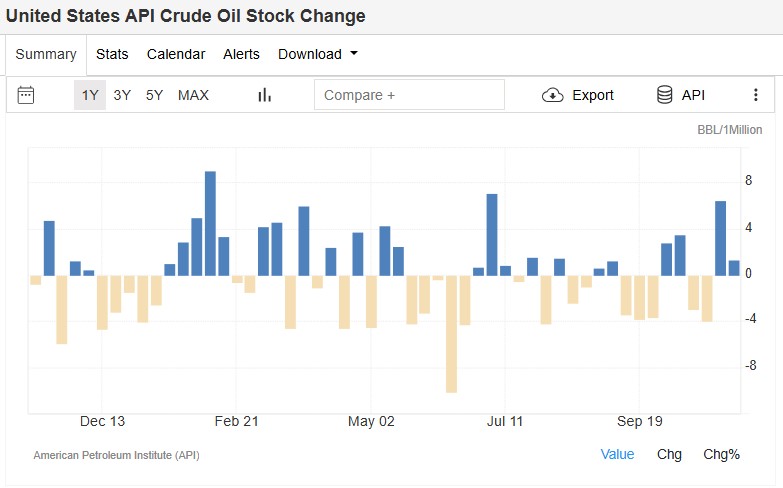Switch chart to 5Y range
Screen dimensions: 783x488
point(154,95)
